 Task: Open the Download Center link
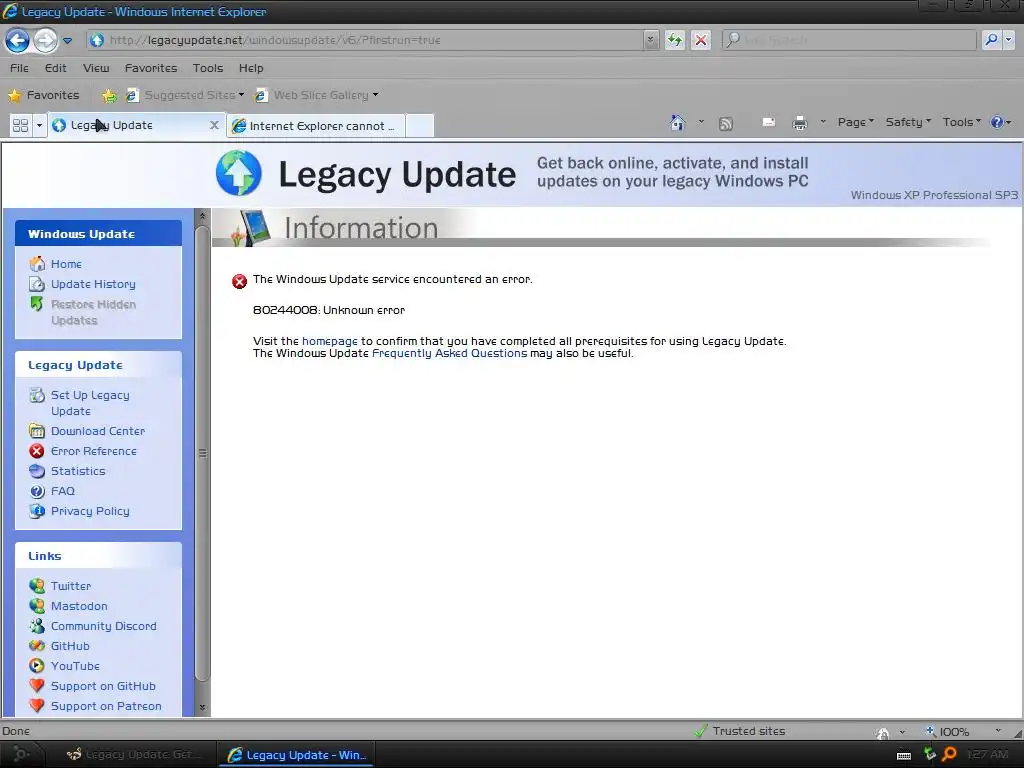click(x=98, y=431)
